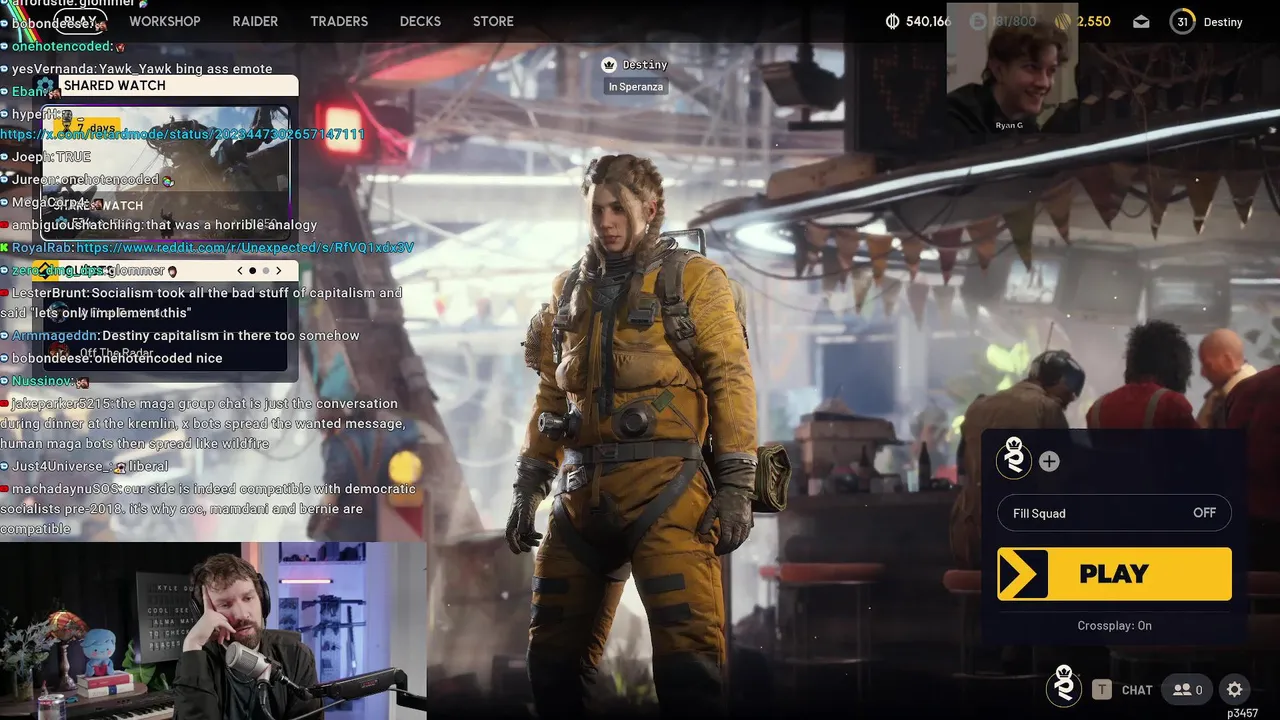Click the 2,550 token amount
This screenshot has width=1280, height=720.
(x=1093, y=21)
